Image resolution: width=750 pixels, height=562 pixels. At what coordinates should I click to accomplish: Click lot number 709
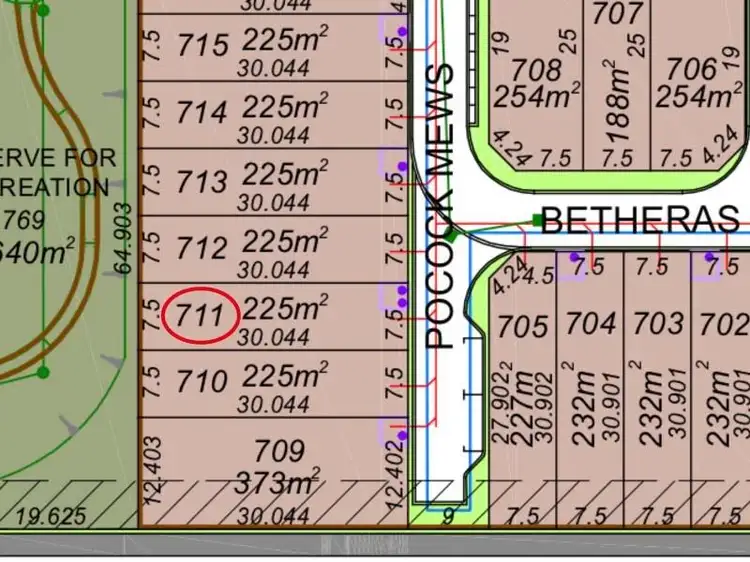tap(279, 451)
